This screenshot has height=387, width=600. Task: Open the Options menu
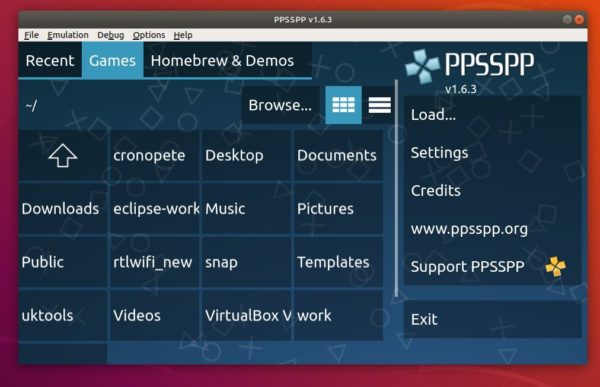click(x=149, y=35)
